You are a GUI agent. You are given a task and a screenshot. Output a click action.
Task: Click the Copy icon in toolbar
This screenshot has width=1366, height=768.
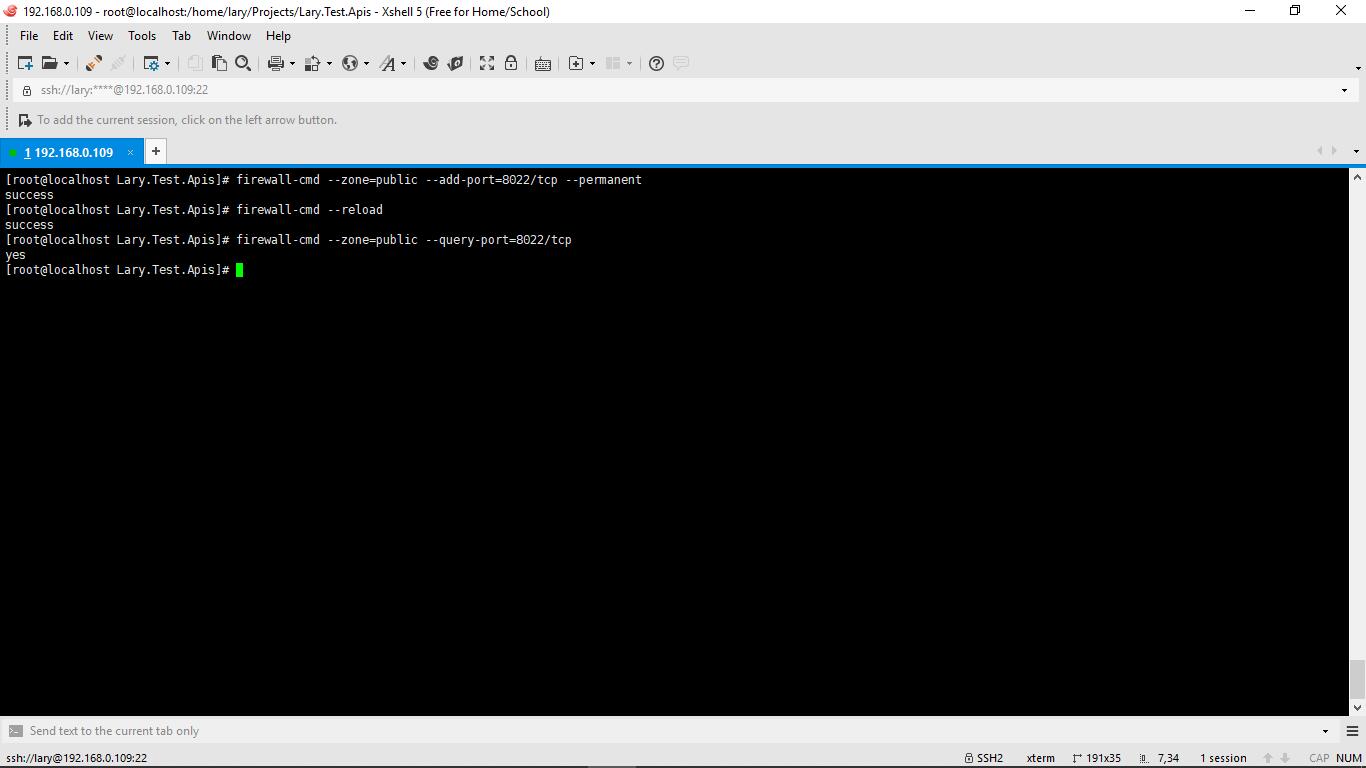click(x=195, y=63)
